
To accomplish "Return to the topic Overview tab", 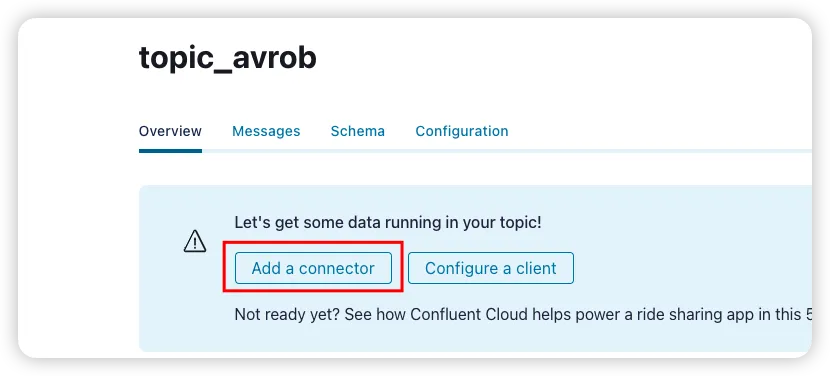I will point(170,131).
